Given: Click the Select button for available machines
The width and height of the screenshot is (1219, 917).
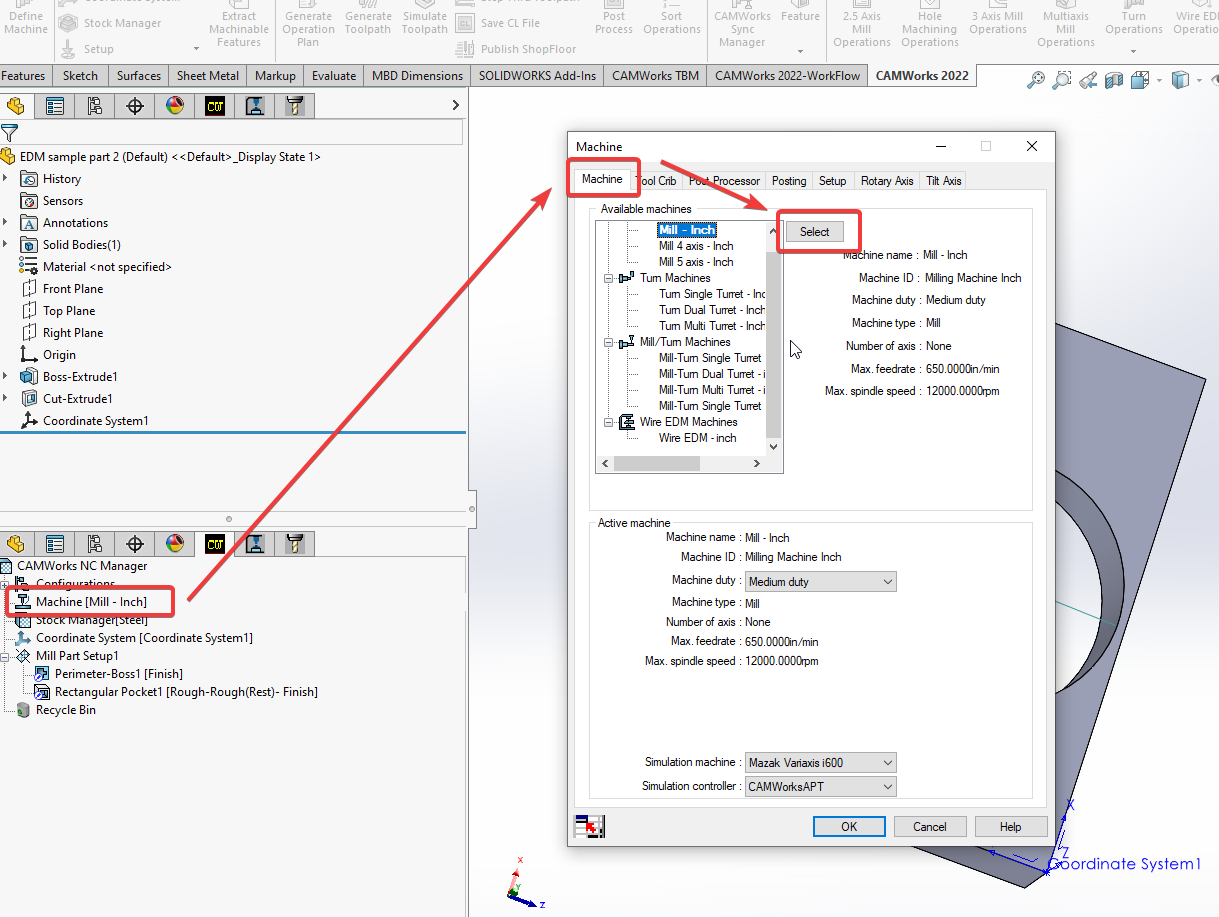Looking at the screenshot, I should 814,232.
